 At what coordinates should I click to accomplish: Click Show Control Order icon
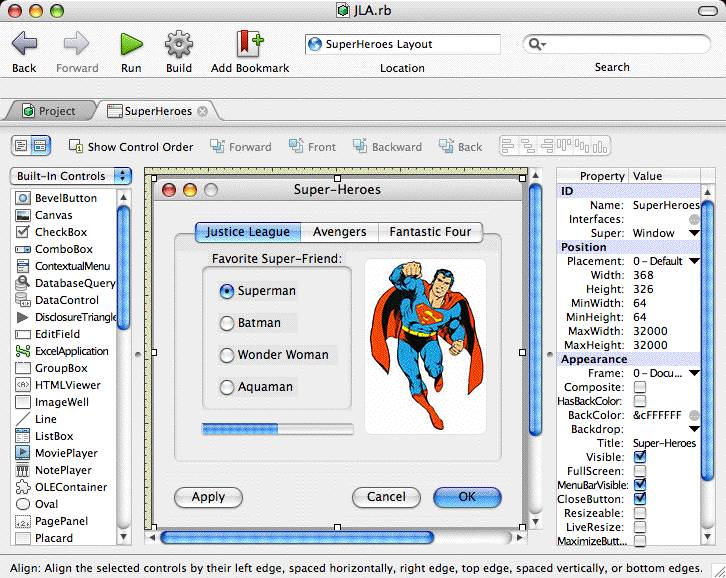[x=76, y=147]
